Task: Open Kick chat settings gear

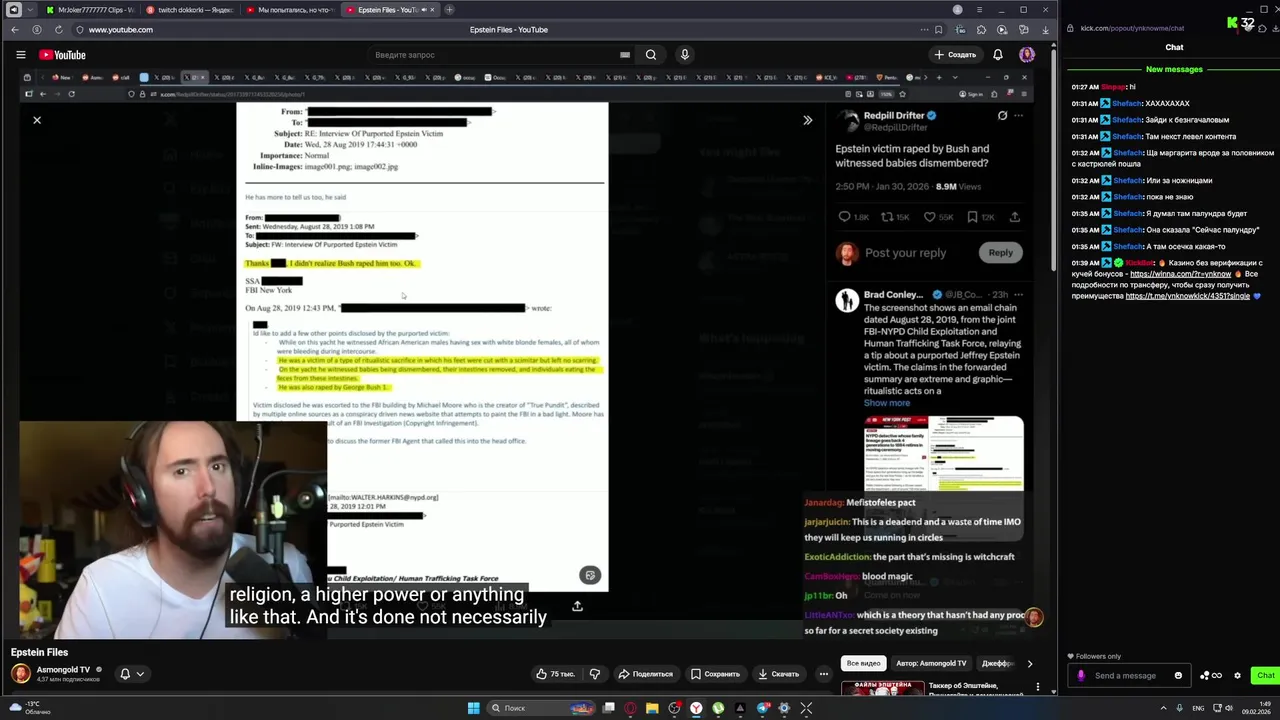Action: (1237, 675)
